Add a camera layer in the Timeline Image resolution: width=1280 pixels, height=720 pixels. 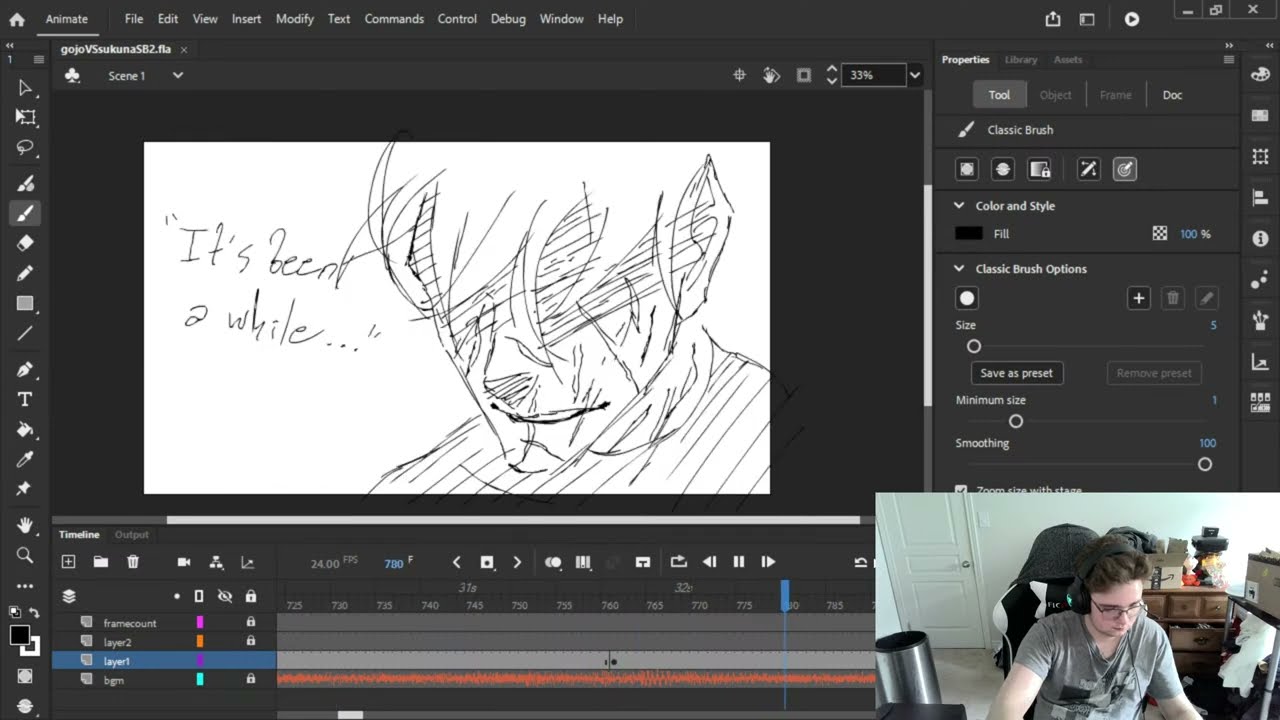coord(184,562)
